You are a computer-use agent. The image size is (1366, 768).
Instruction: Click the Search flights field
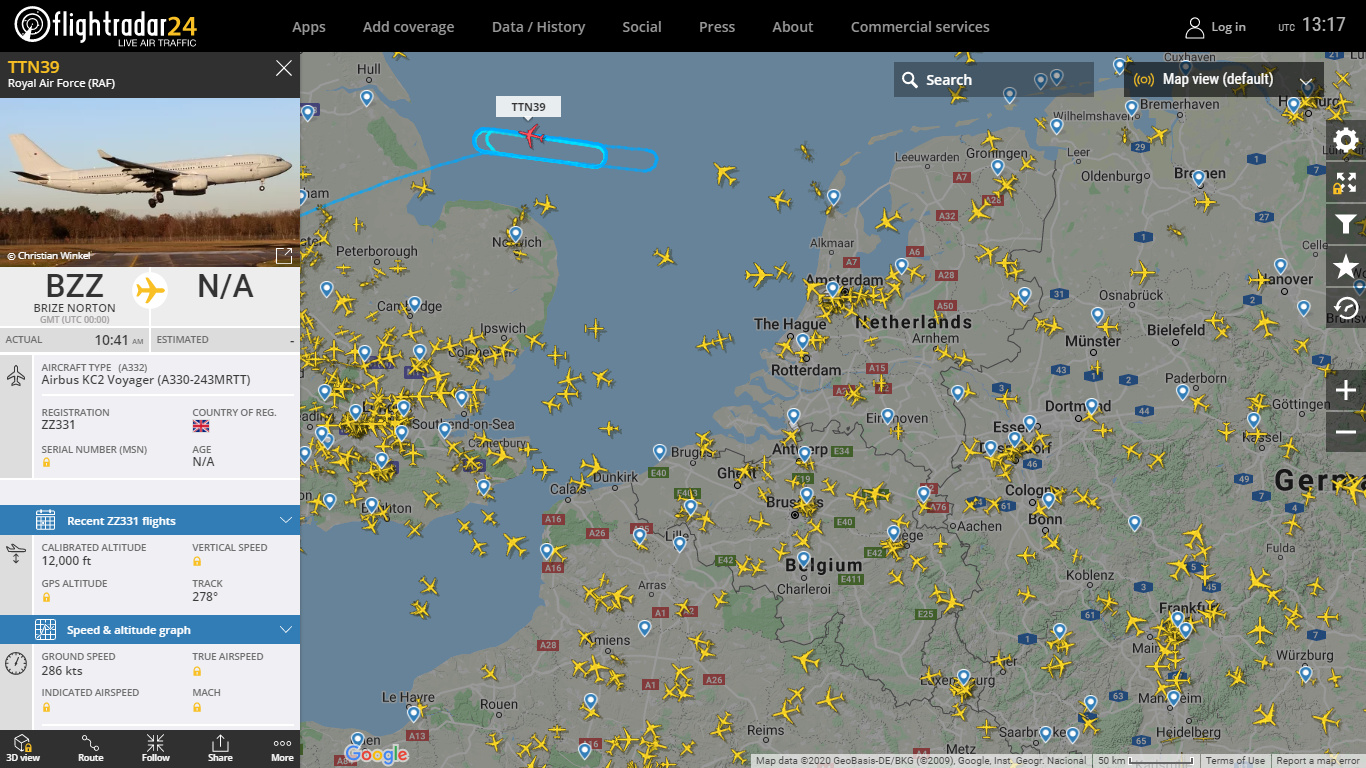[x=994, y=80]
